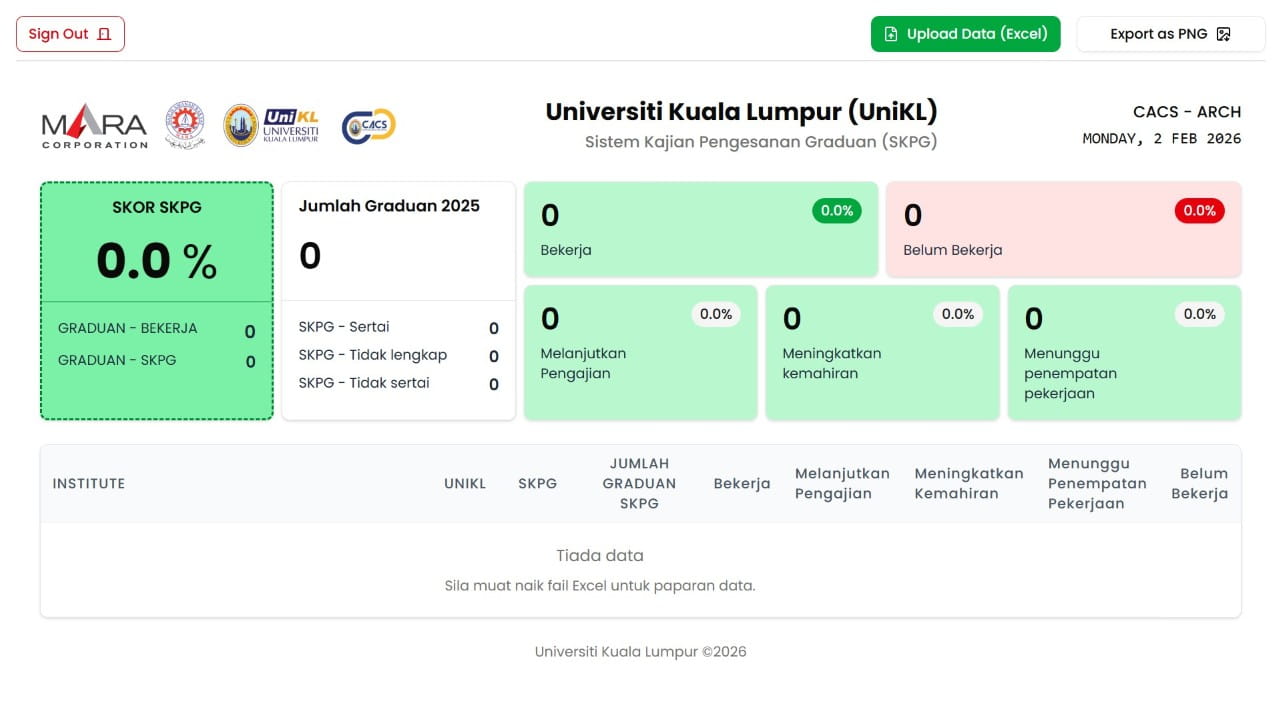Click the CACS accreditation logo
Image resolution: width=1280 pixels, height=720 pixels.
pos(368,125)
